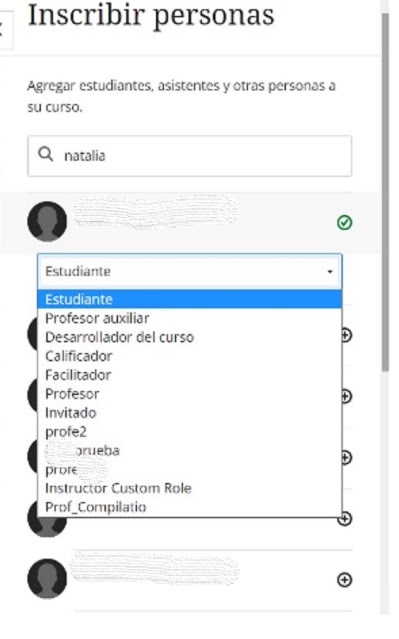Click the back arrow left of title
This screenshot has height=639, width=399.
pos(4,30)
